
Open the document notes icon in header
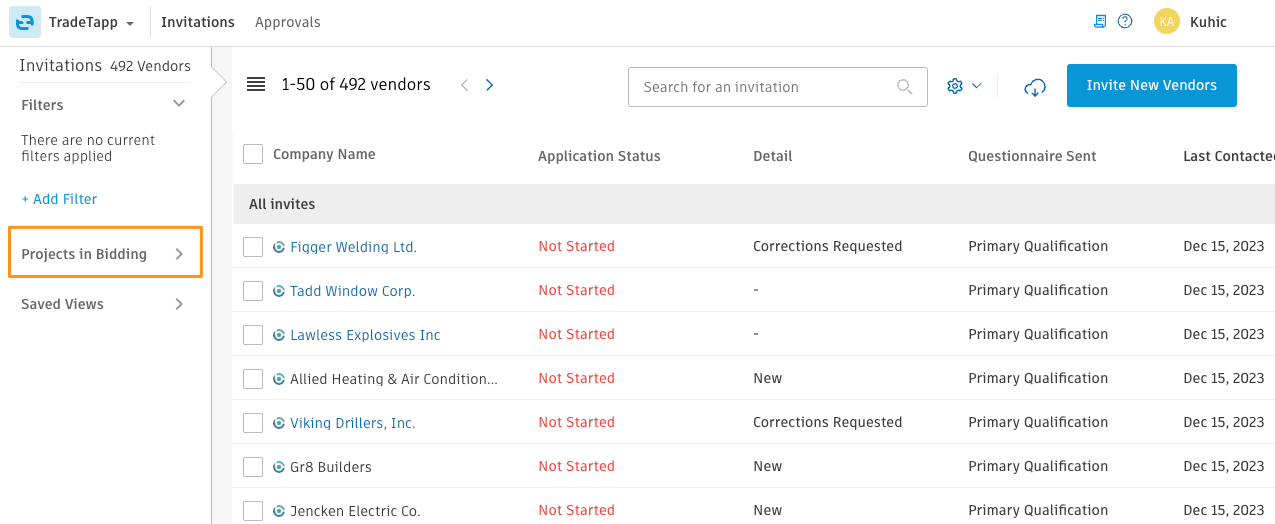tap(1100, 21)
